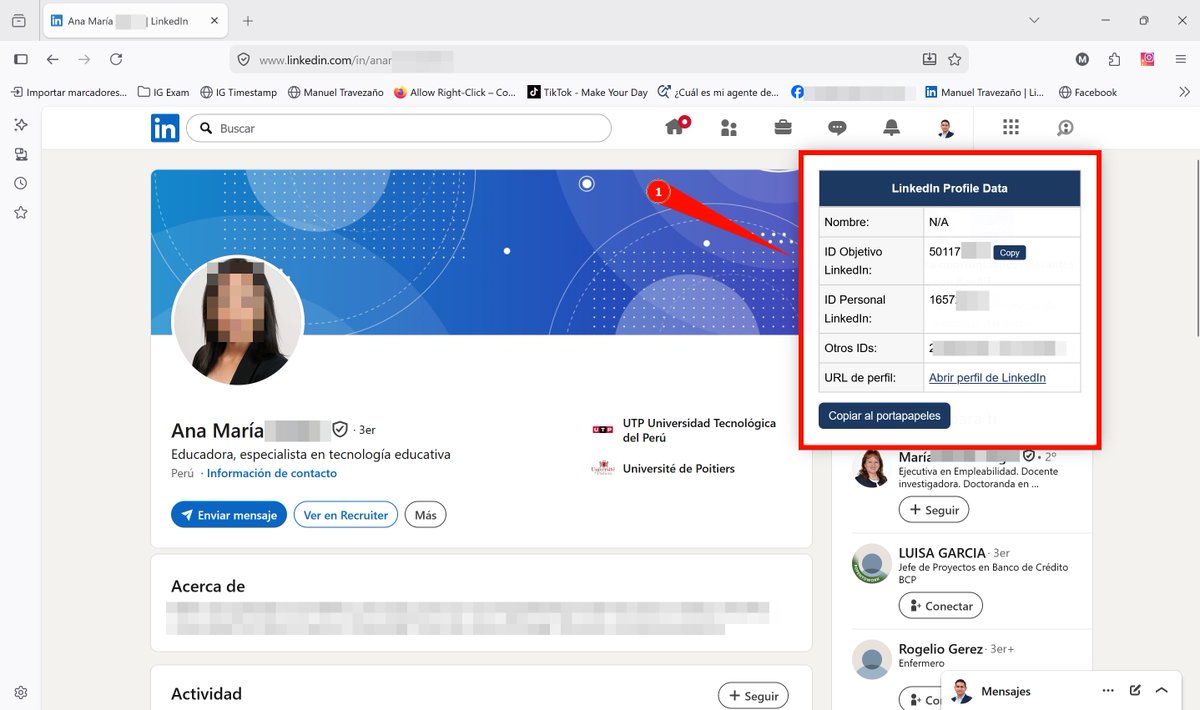
Task: Open a new browser tab
Action: coord(248,21)
